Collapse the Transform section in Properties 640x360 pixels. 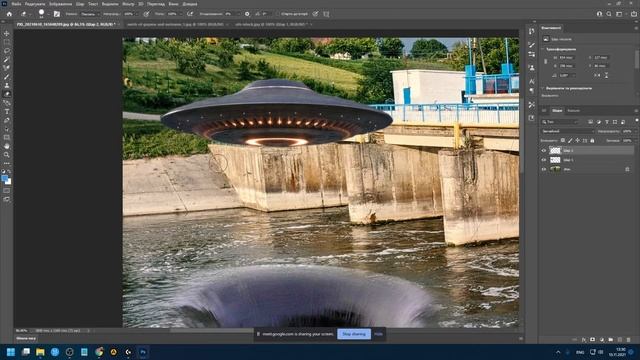pos(543,49)
